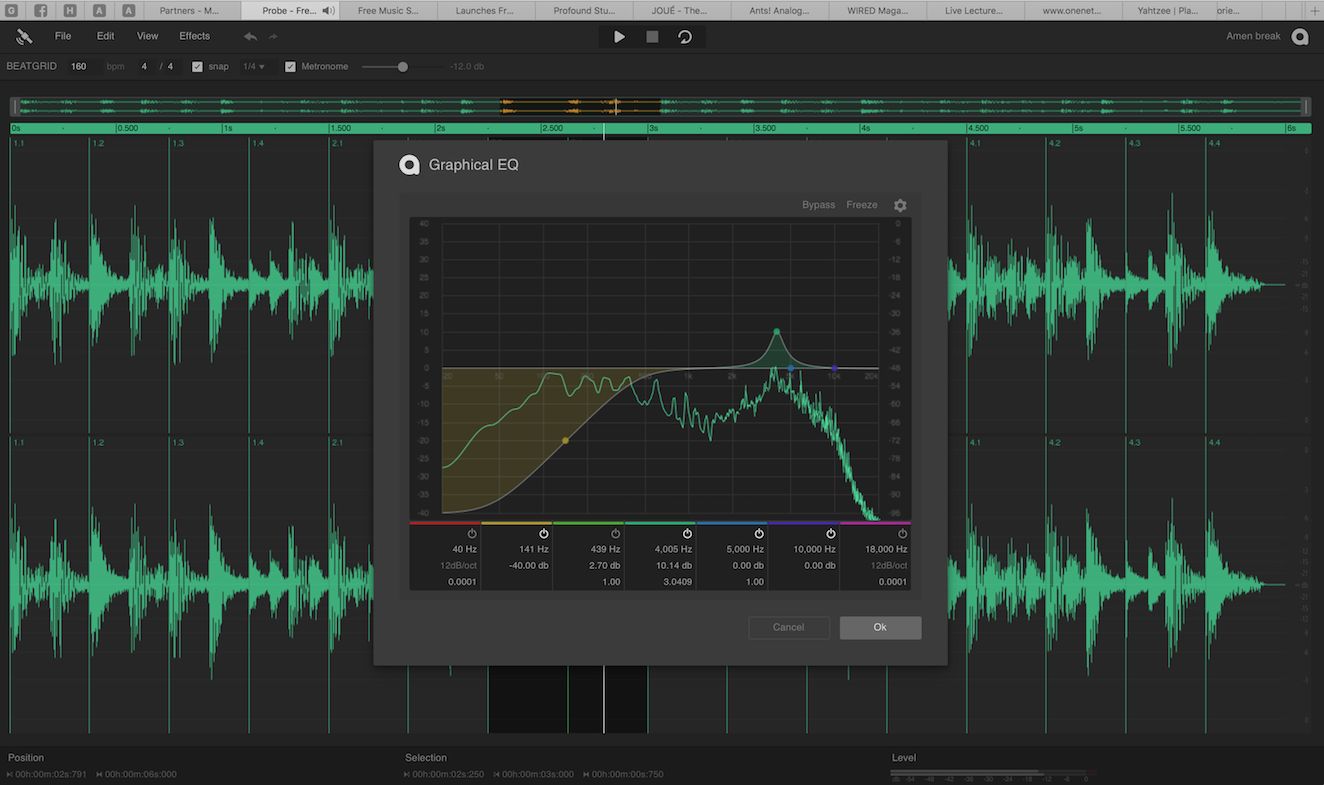
Task: Power off the 4,005 Hz EQ band
Action: pyautogui.click(x=687, y=533)
